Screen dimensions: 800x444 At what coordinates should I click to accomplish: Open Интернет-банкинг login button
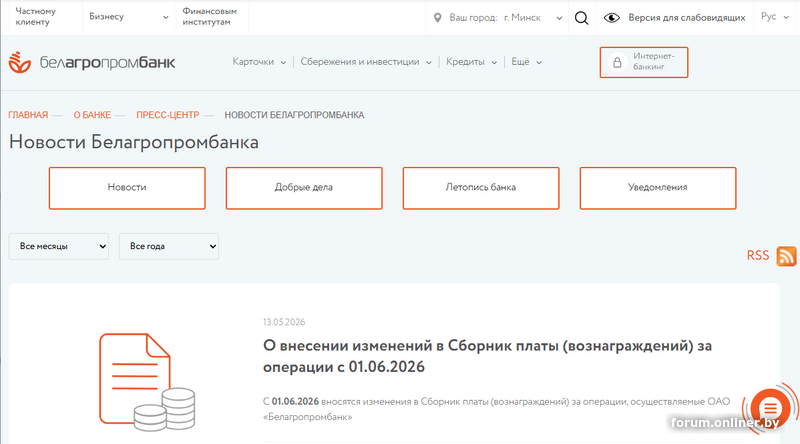pyautogui.click(x=644, y=62)
